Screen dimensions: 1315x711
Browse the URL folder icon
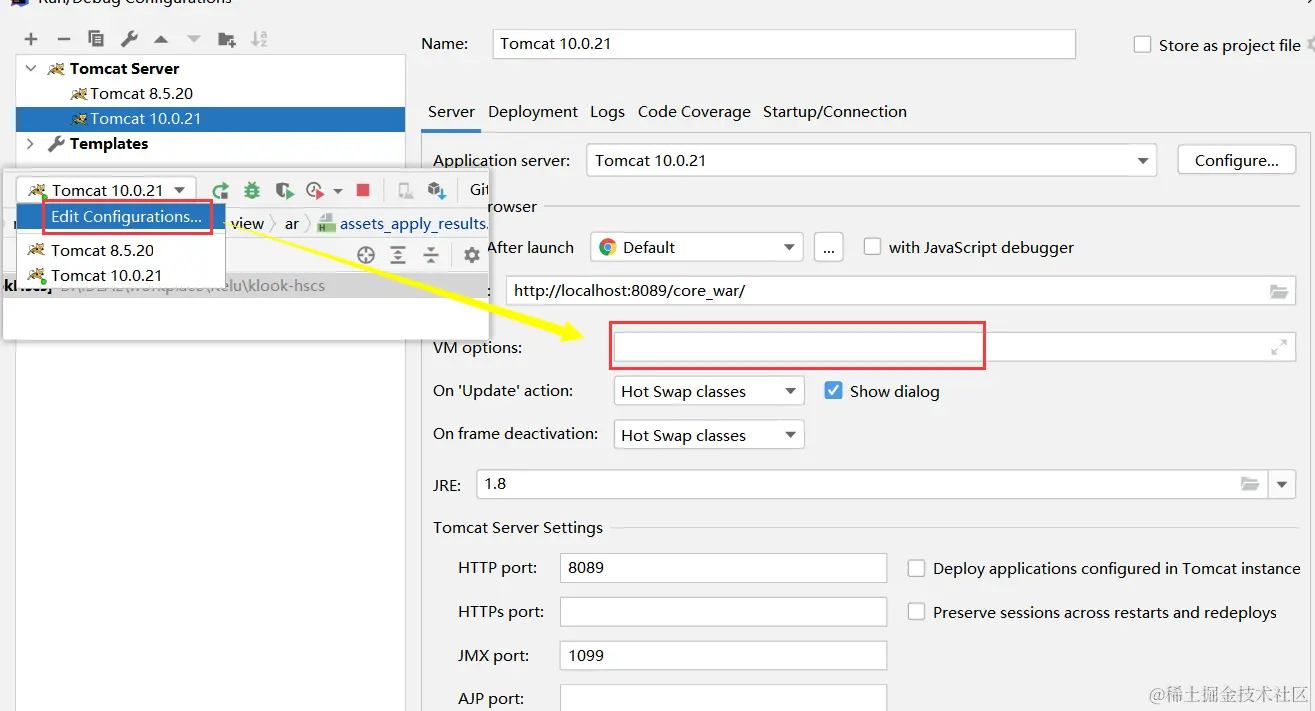pos(1279,291)
